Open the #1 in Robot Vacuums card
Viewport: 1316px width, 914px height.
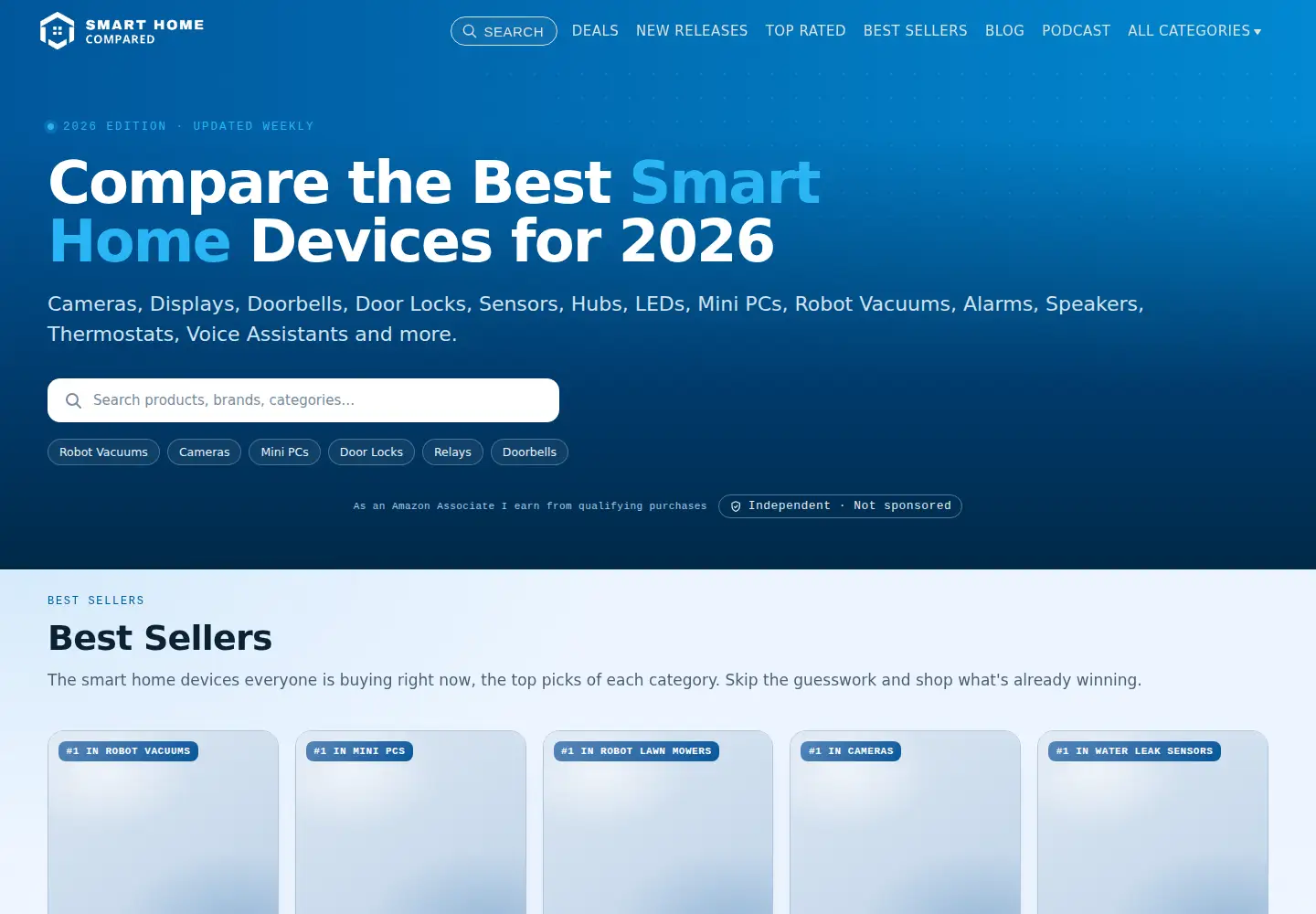(164, 822)
